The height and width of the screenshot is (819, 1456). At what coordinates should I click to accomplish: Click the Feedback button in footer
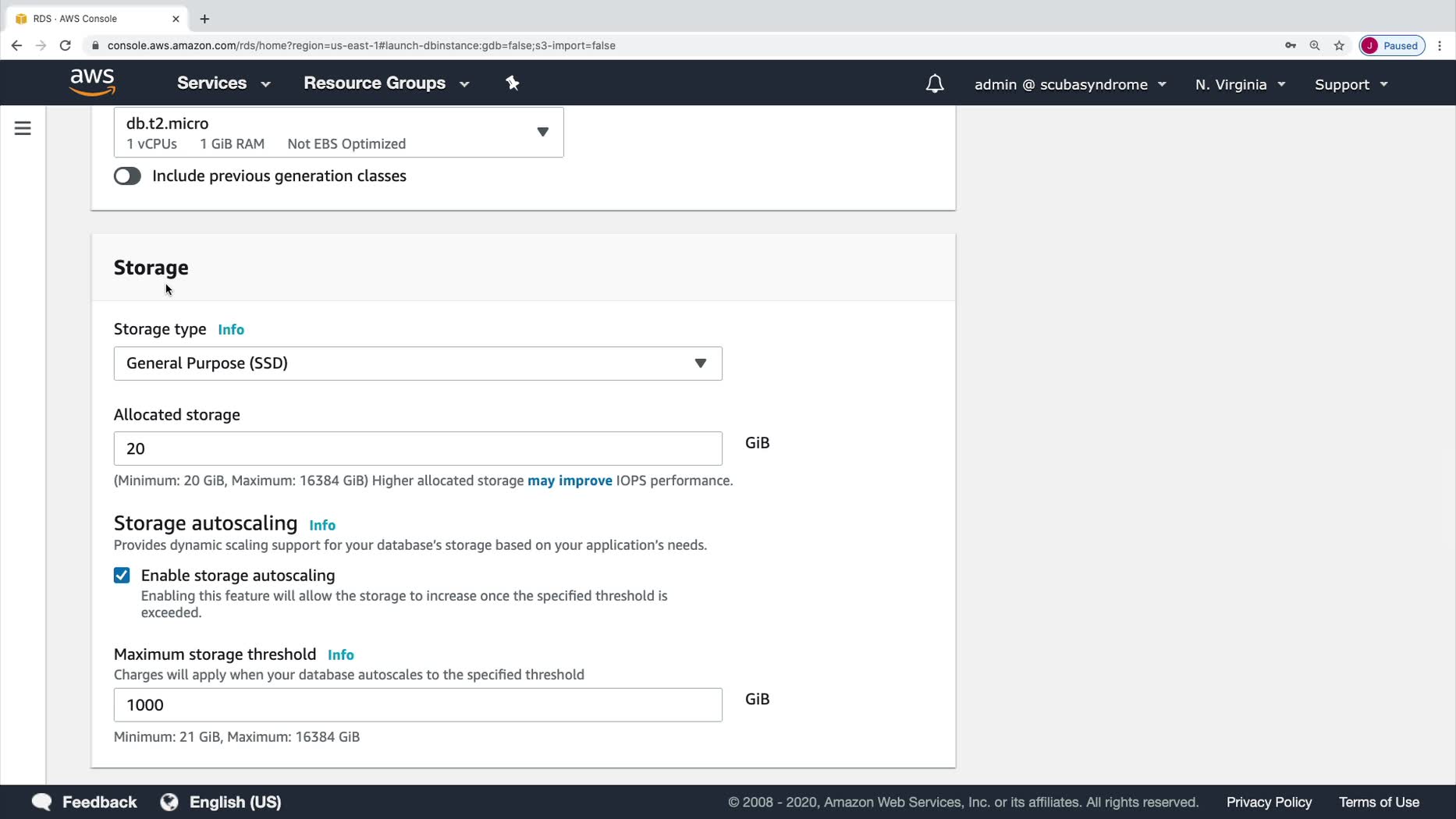click(84, 802)
